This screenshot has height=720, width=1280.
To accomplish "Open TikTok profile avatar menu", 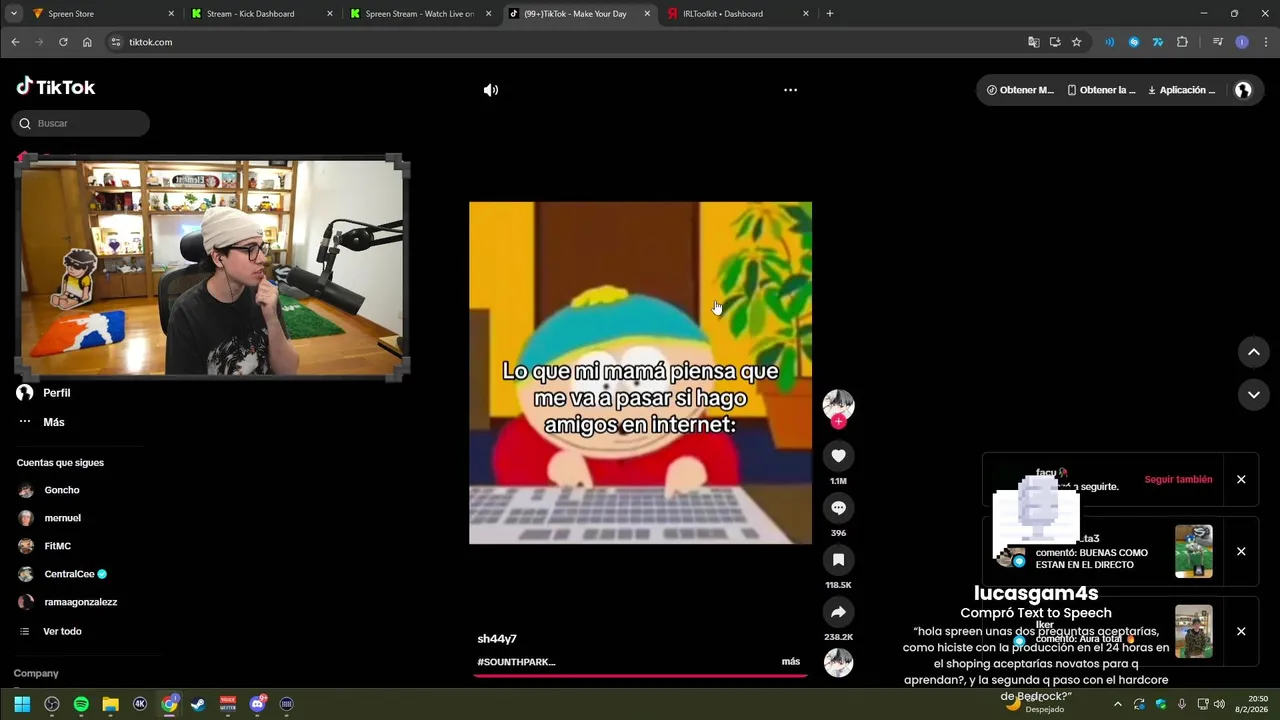I will pyautogui.click(x=1243, y=90).
